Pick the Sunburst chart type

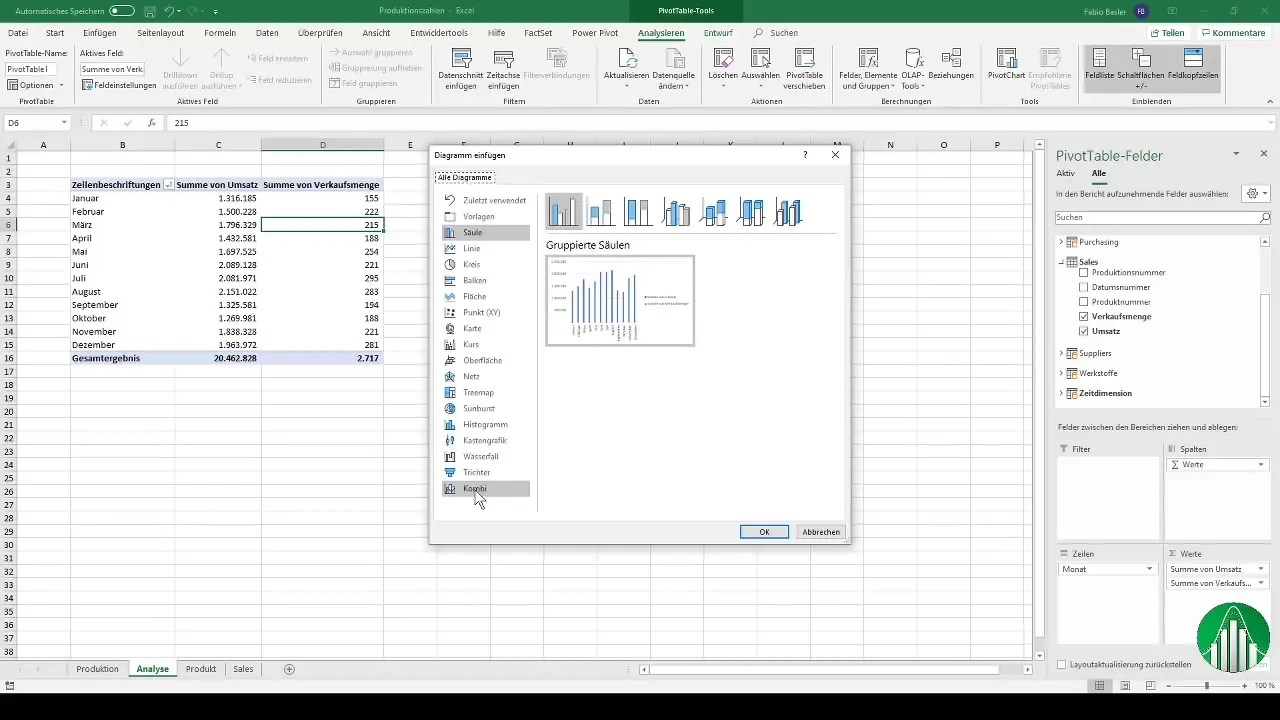coord(485,408)
